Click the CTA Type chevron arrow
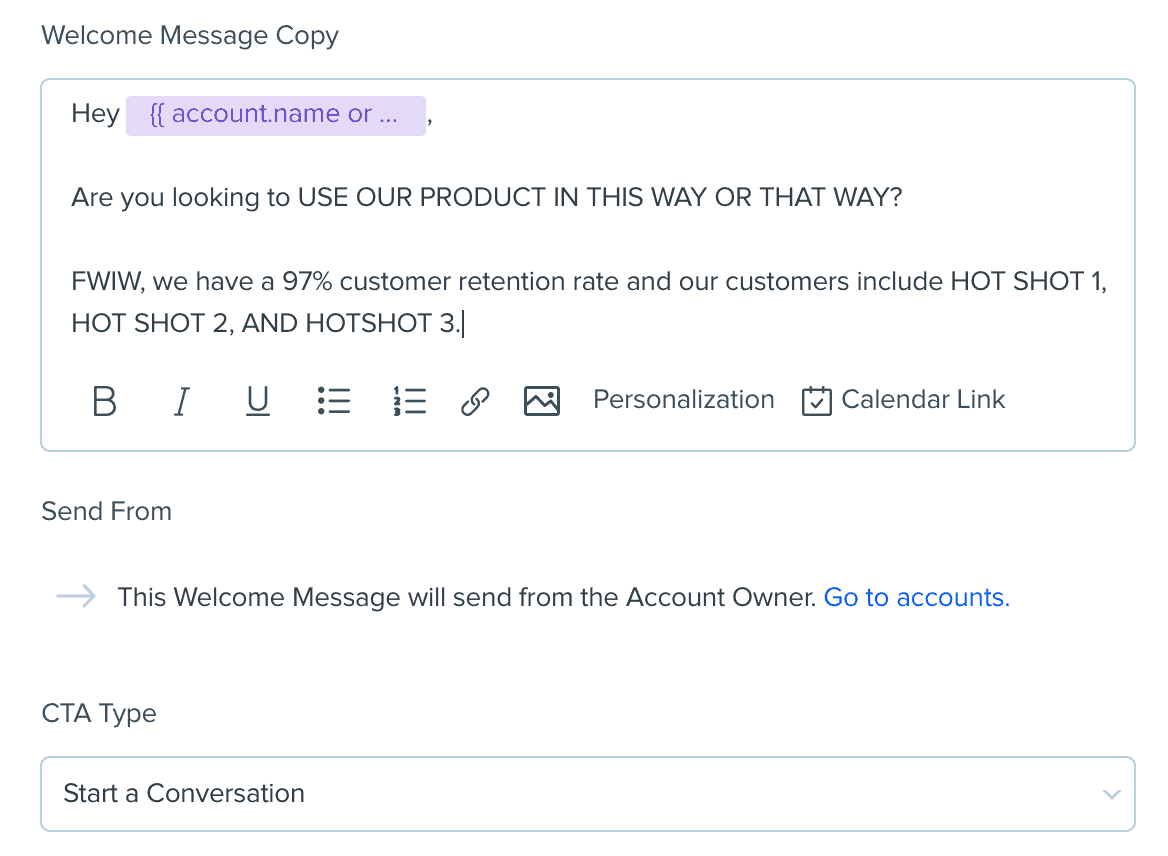This screenshot has width=1168, height=856. (1111, 795)
